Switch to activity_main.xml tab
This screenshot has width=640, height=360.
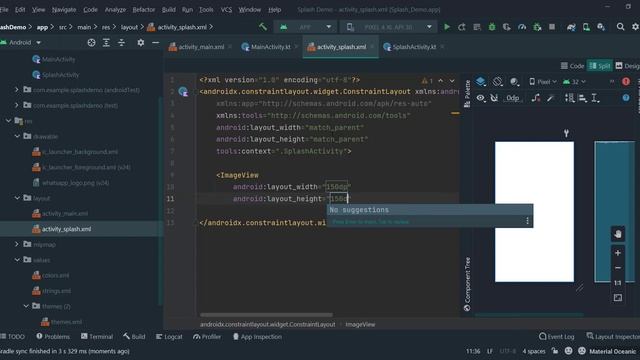(197, 47)
